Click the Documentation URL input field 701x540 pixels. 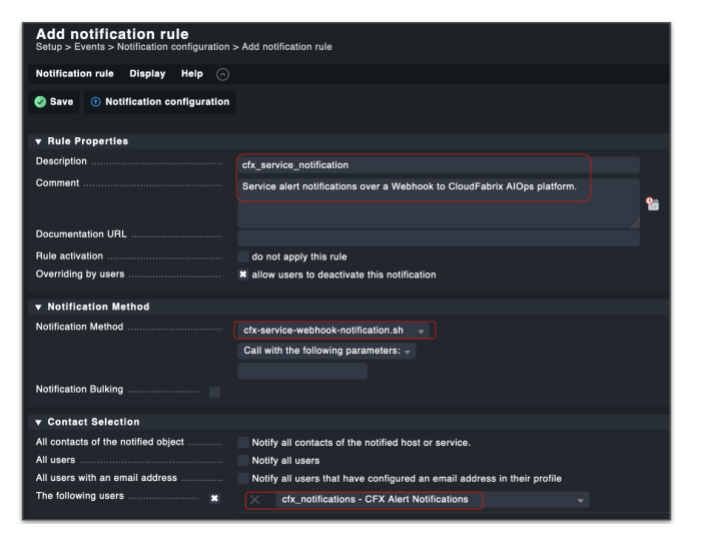[438, 238]
